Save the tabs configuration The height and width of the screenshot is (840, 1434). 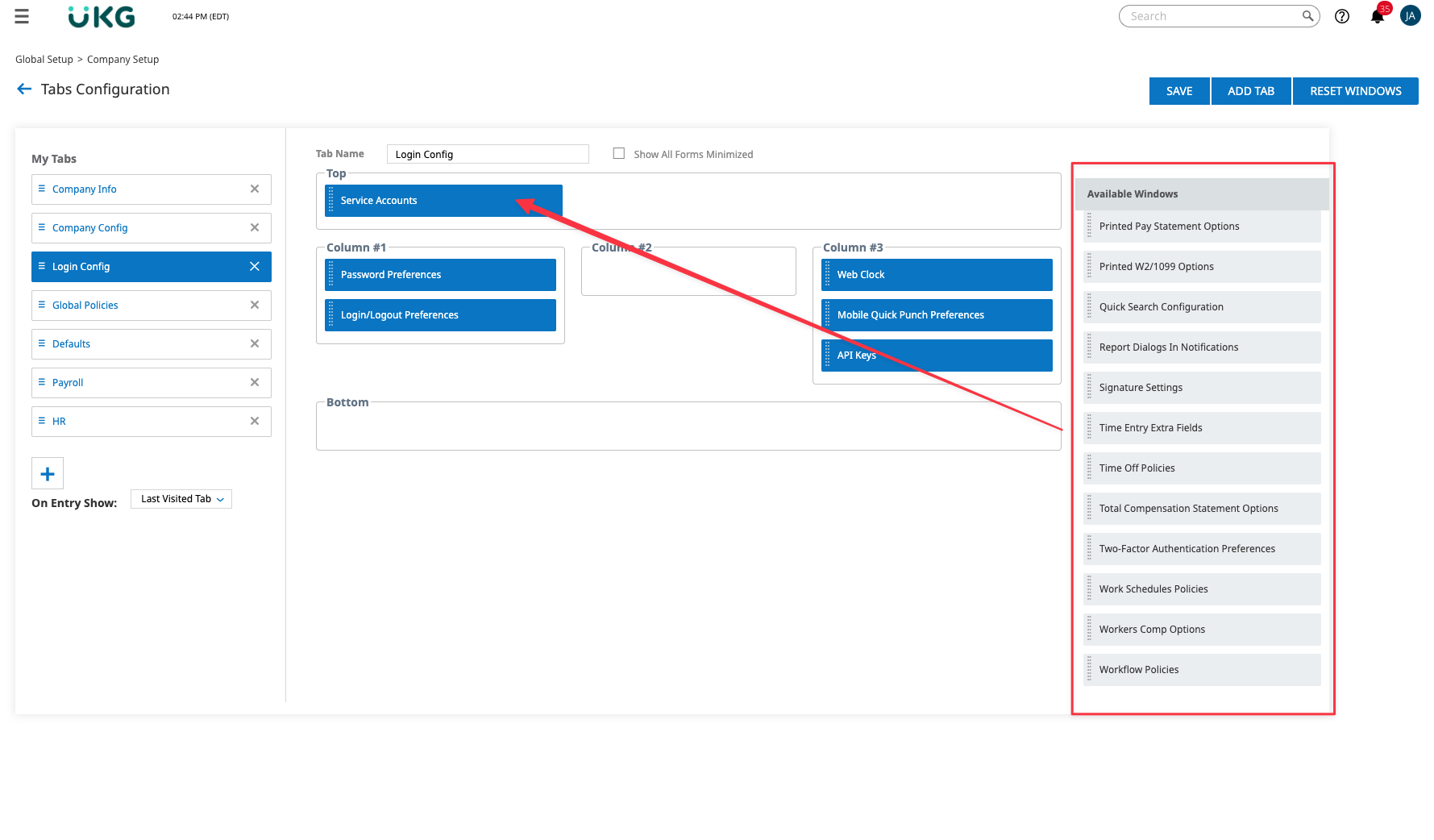point(1179,91)
